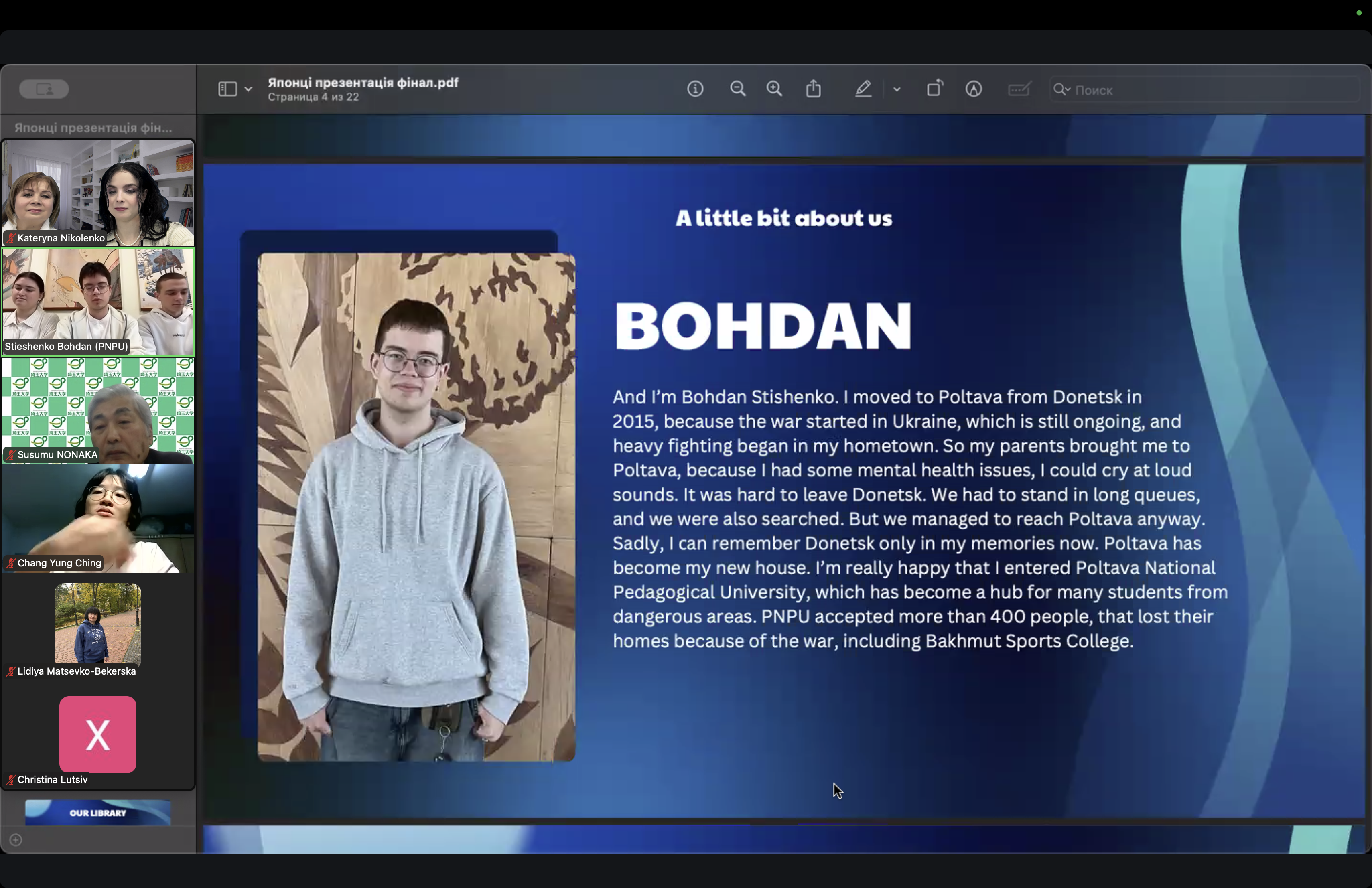This screenshot has height=888, width=1372.
Task: Select the Highlight pen tool
Action: click(x=863, y=89)
